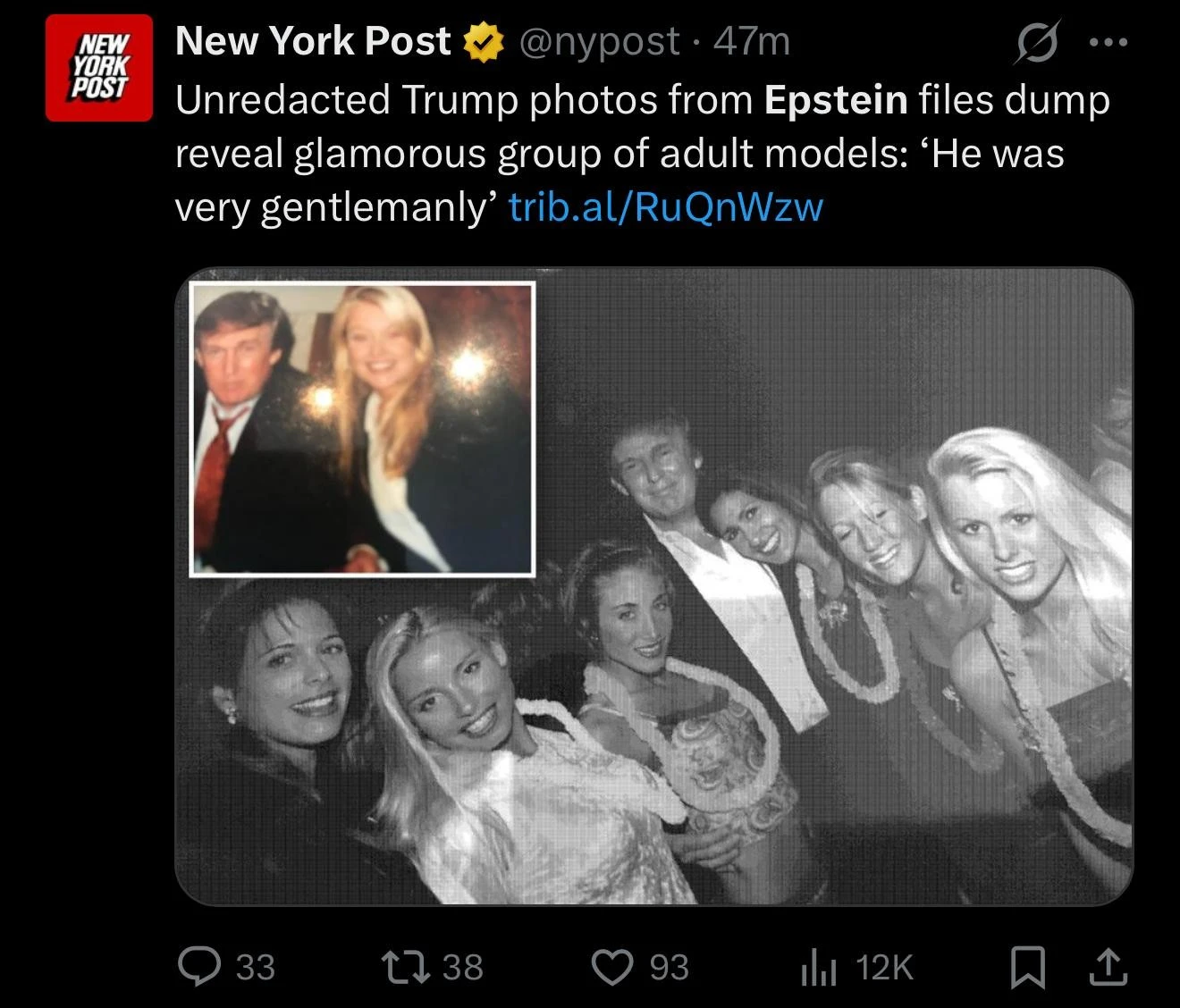Click the 47m post timestamp
Image resolution: width=1180 pixels, height=1008 pixels.
click(x=753, y=42)
